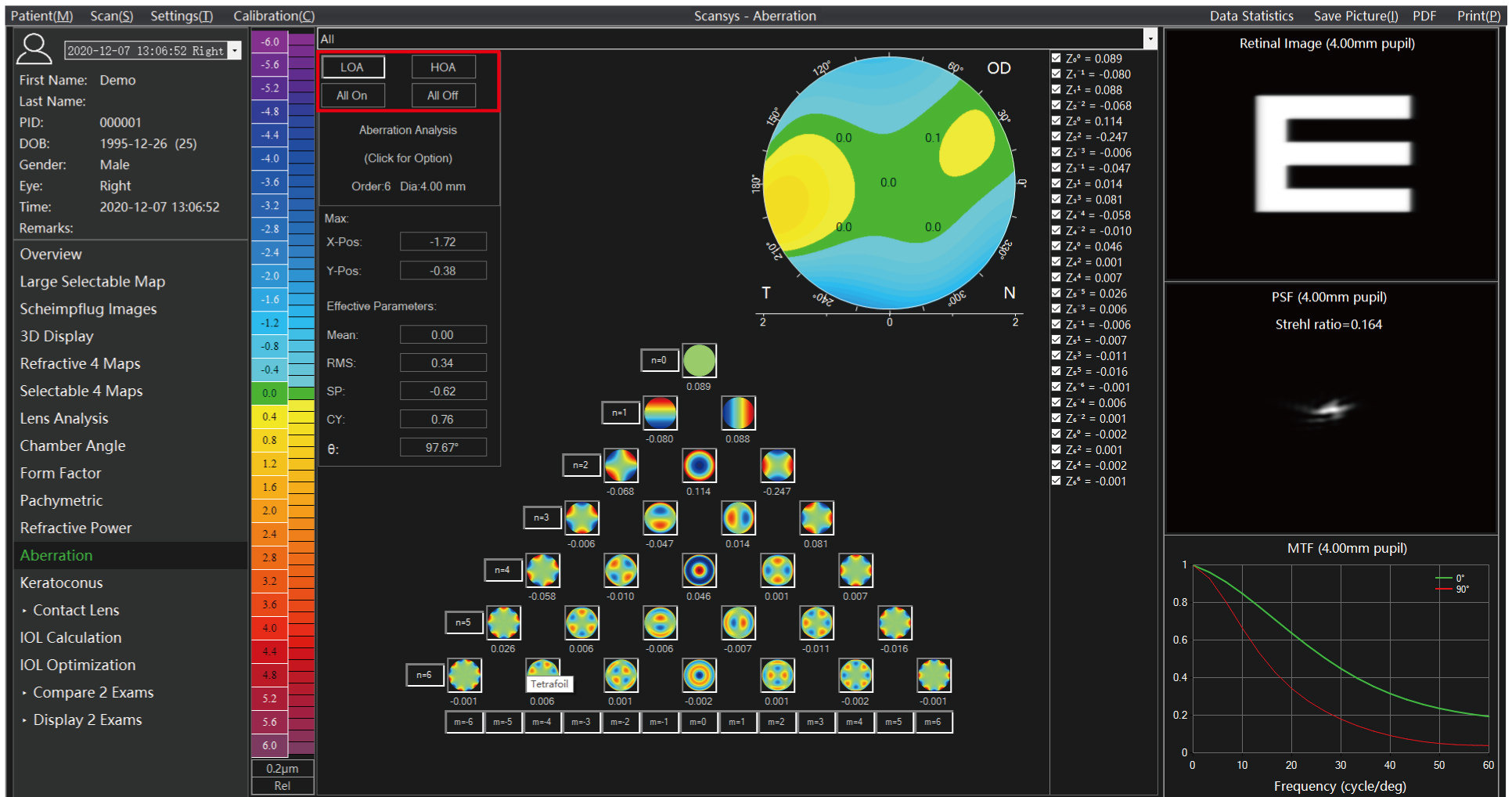The width and height of the screenshot is (1512, 797).
Task: Click the n=4 Zernike icon valued 0.007
Action: point(855,570)
